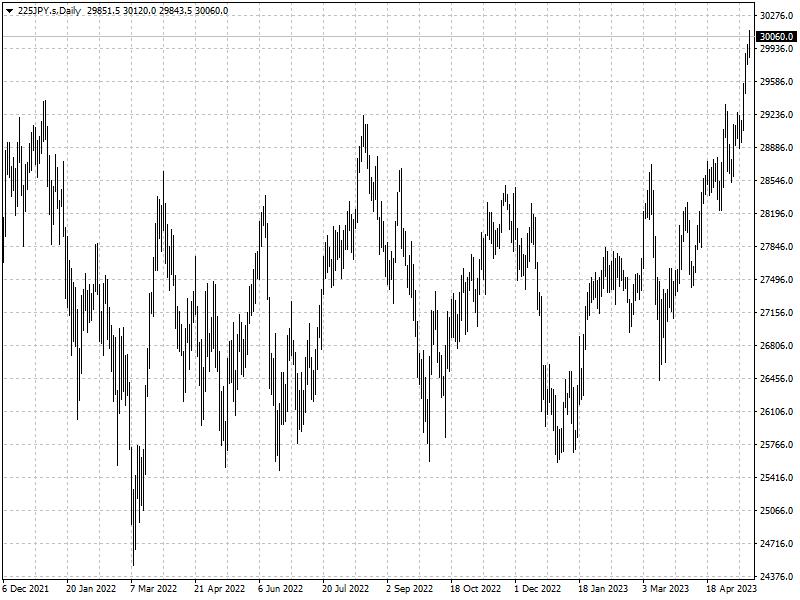The width and height of the screenshot is (800, 600).
Task: Click the 18 Oct 2022 date label
Action: (x=475, y=589)
